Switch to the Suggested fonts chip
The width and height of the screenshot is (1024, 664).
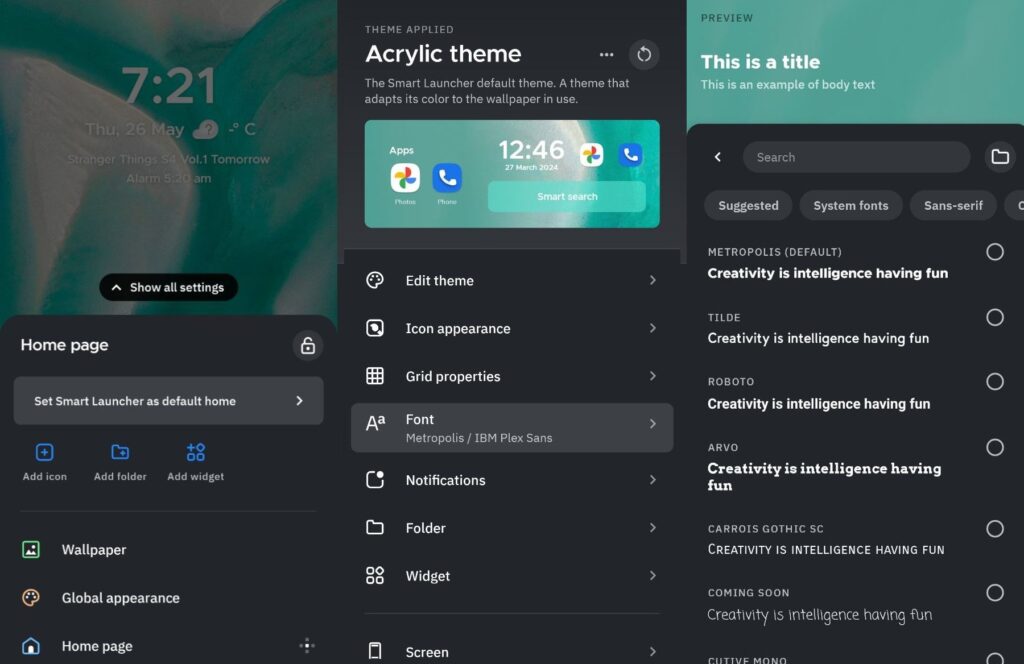click(748, 206)
